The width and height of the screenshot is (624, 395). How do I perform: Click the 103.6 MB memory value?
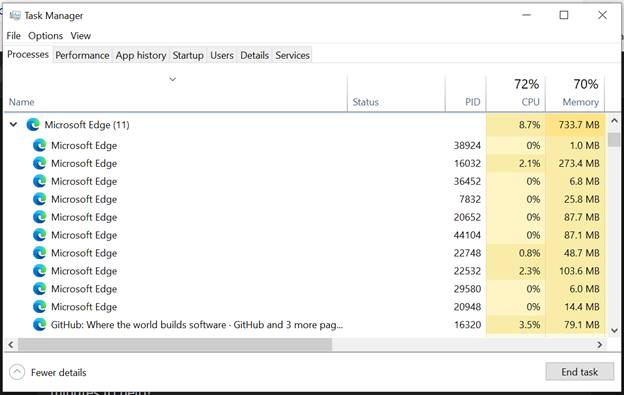pos(579,271)
